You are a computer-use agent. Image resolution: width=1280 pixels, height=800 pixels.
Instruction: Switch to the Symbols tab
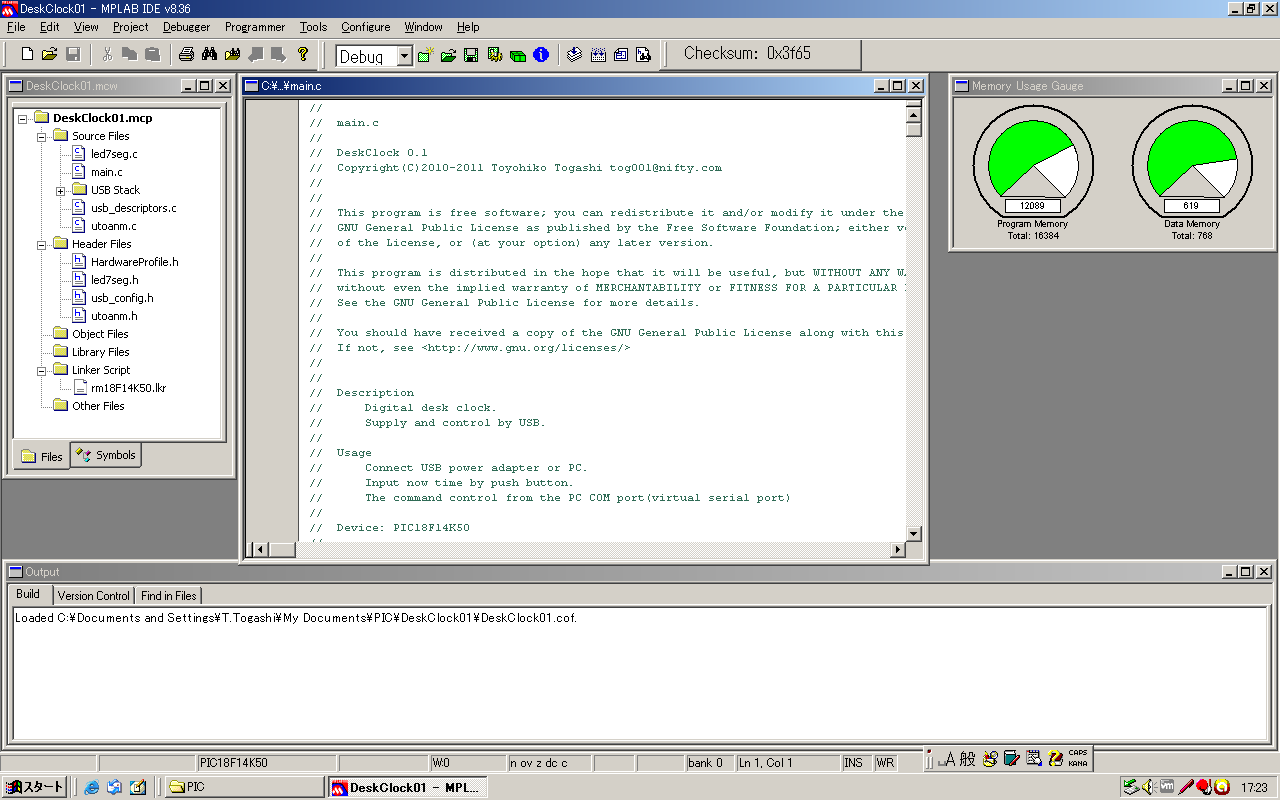(106, 455)
